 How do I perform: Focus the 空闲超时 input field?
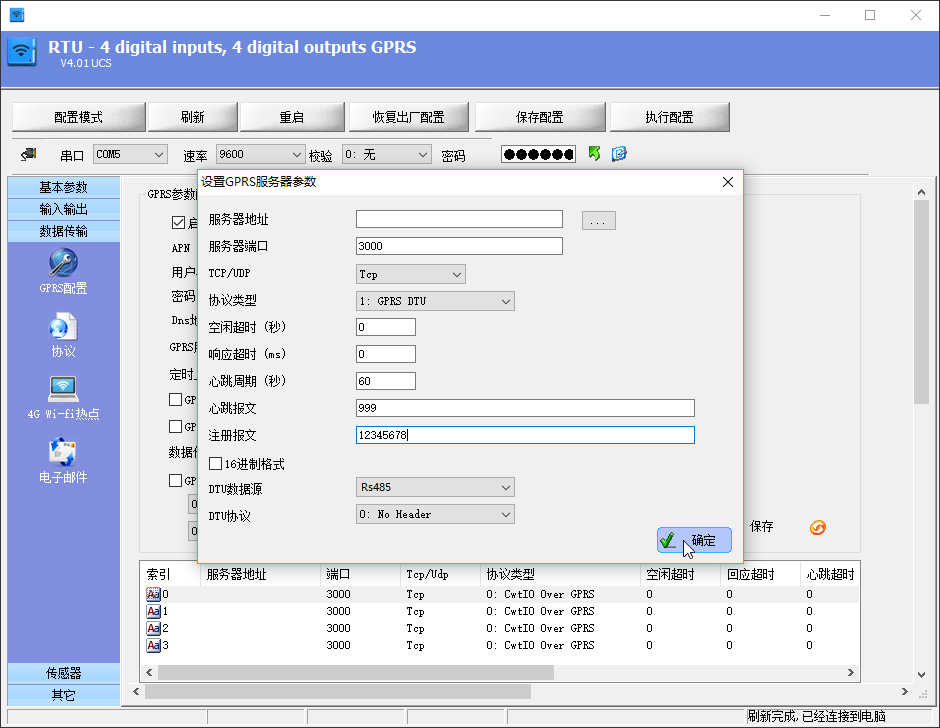(x=385, y=327)
